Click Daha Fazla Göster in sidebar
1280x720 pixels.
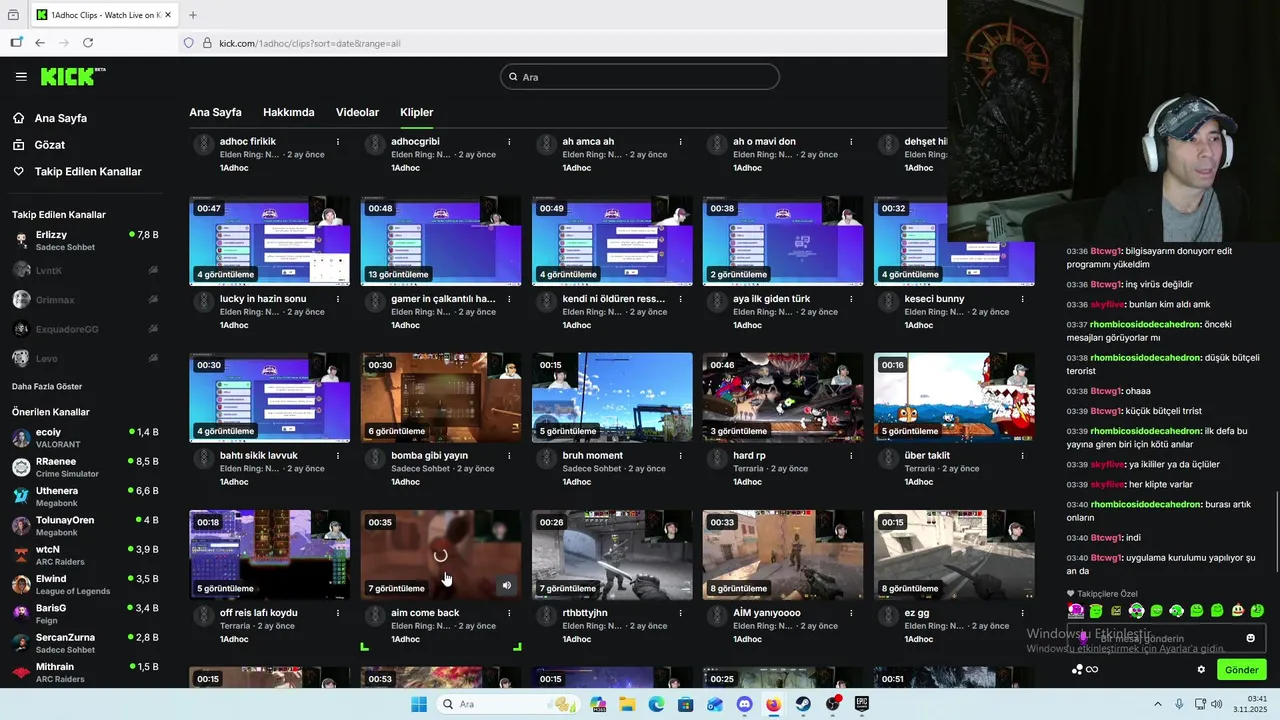point(47,387)
